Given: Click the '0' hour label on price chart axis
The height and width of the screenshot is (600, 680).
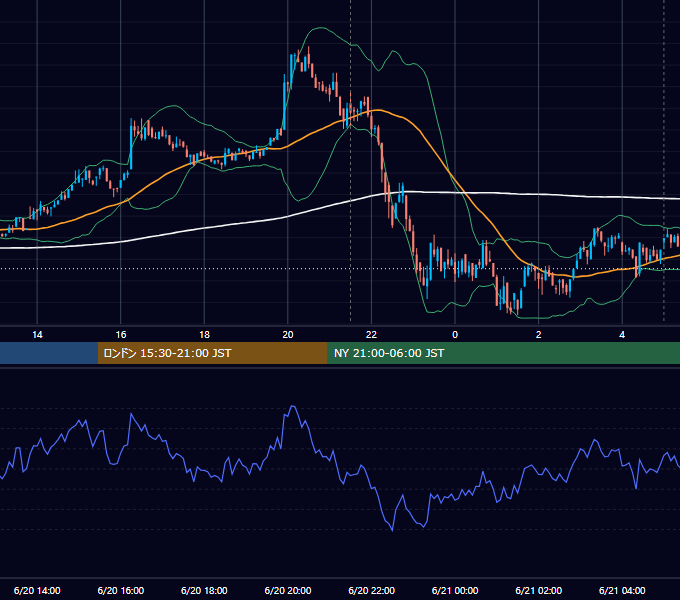Looking at the screenshot, I should (x=455, y=335).
